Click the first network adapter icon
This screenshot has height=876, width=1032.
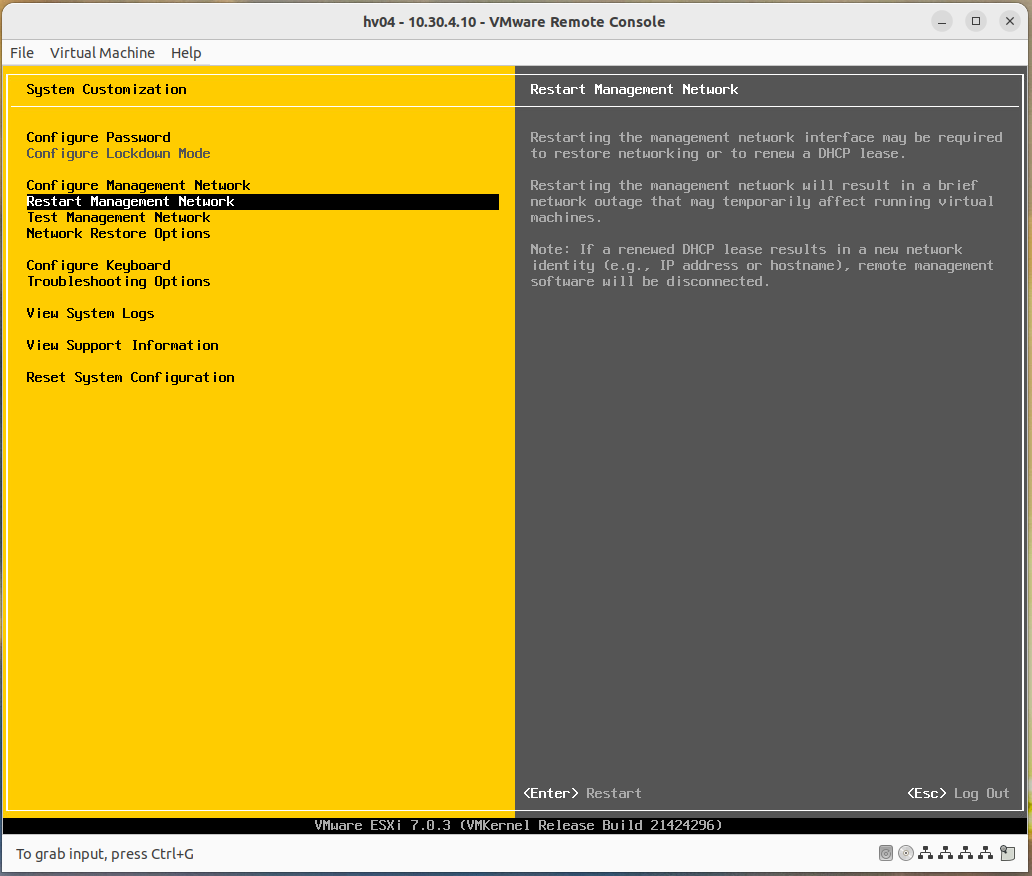click(926, 853)
